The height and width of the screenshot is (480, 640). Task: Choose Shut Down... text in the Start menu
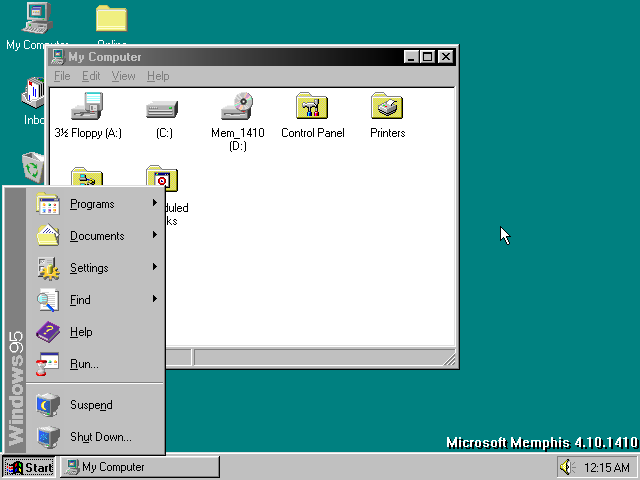click(x=101, y=437)
